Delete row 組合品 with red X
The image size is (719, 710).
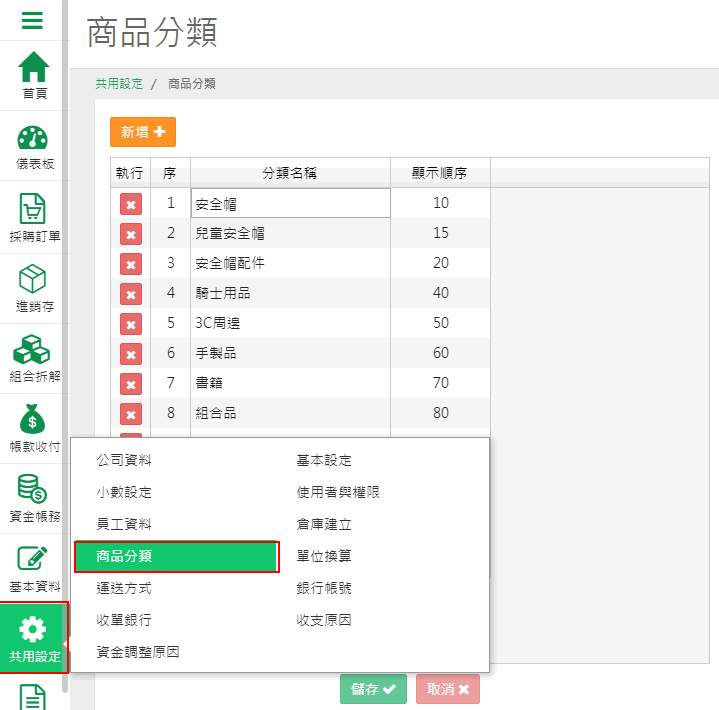(131, 414)
